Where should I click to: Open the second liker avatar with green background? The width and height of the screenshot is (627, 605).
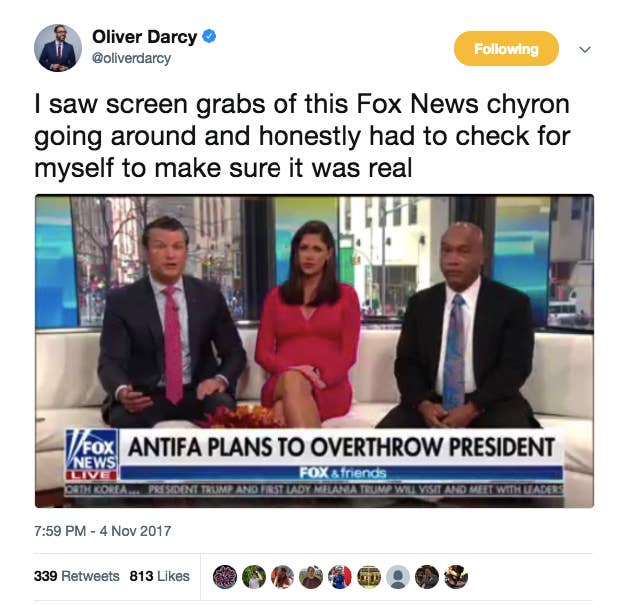click(254, 577)
